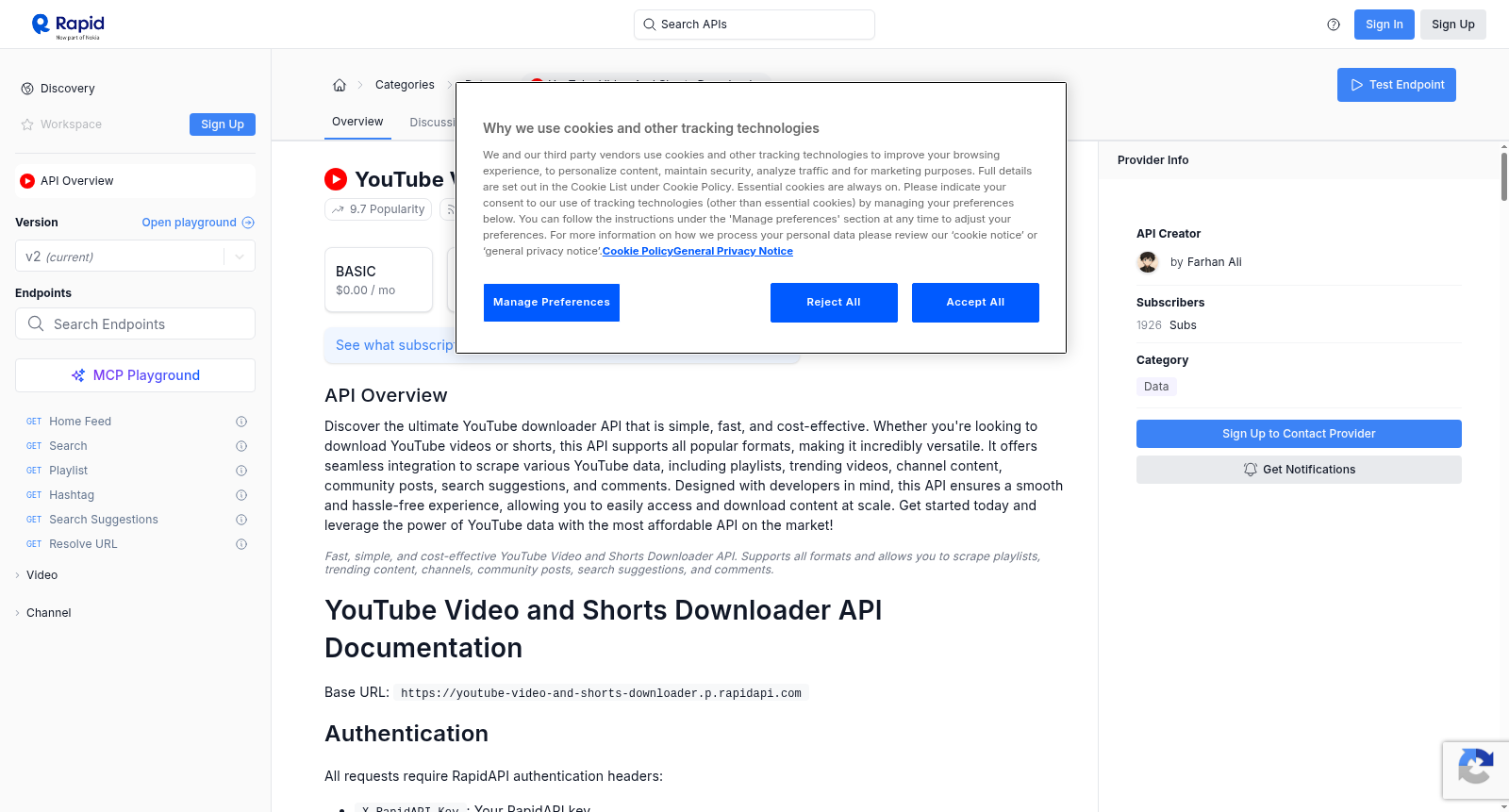Open the MCP Playground button
Screen dimensions: 1509x812
tap(135, 375)
